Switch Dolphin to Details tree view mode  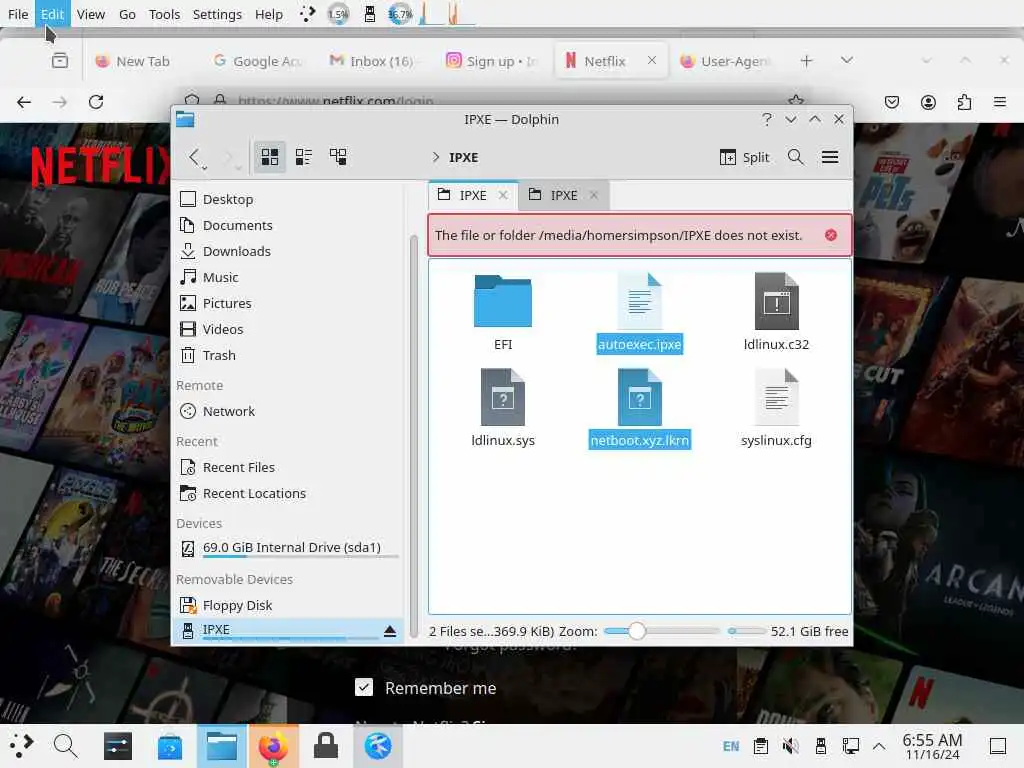point(338,157)
